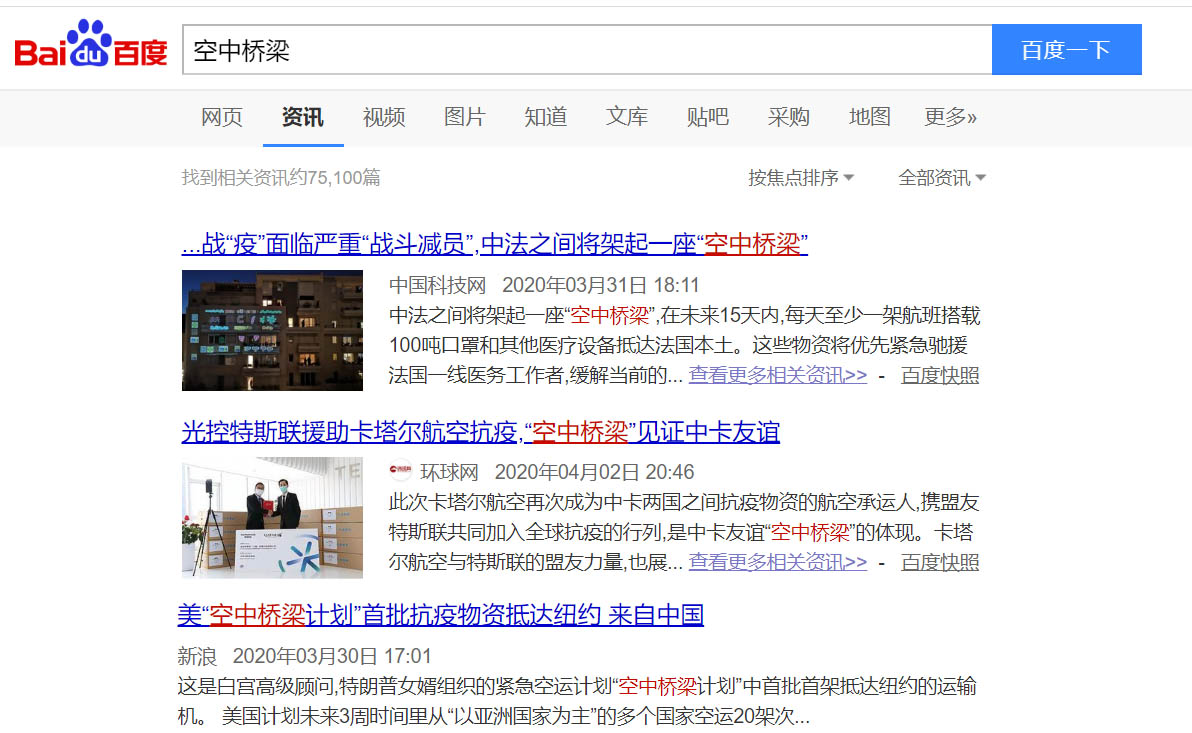Click the 中国科技网 source text
This screenshot has height=733, width=1192.
437,285
